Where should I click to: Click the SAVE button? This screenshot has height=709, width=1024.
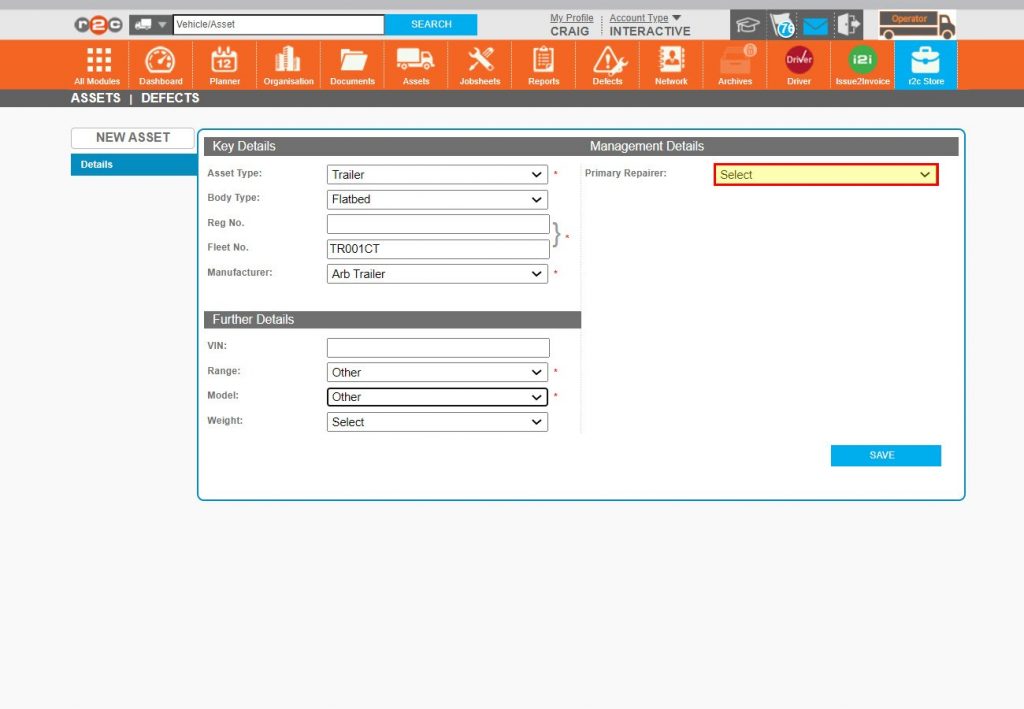pyautogui.click(x=885, y=456)
